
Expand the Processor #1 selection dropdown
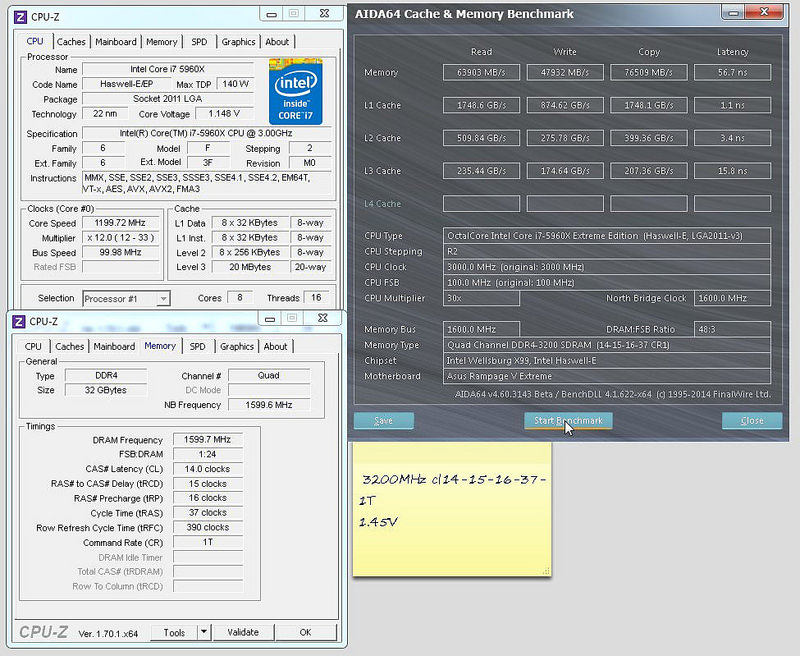163,298
